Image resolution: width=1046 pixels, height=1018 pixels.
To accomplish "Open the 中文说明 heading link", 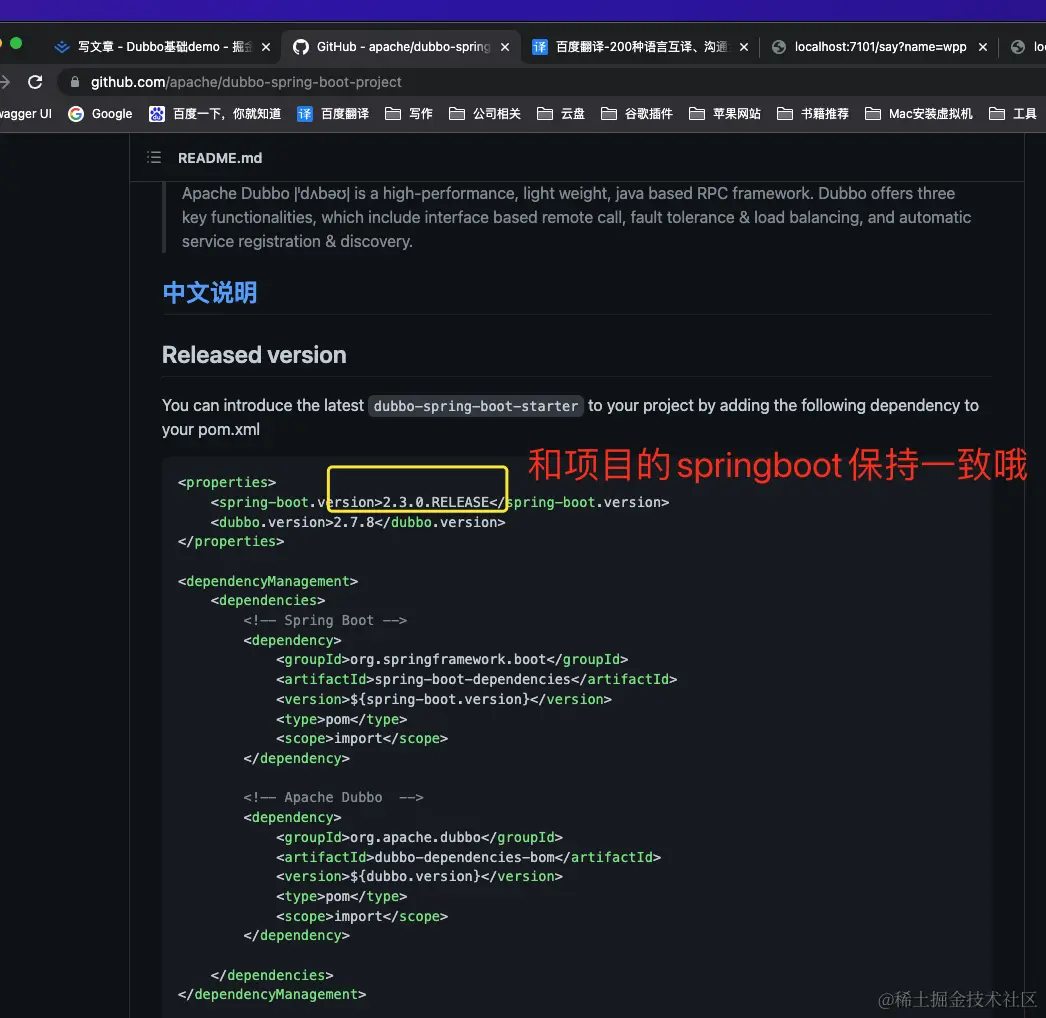I will [209, 292].
